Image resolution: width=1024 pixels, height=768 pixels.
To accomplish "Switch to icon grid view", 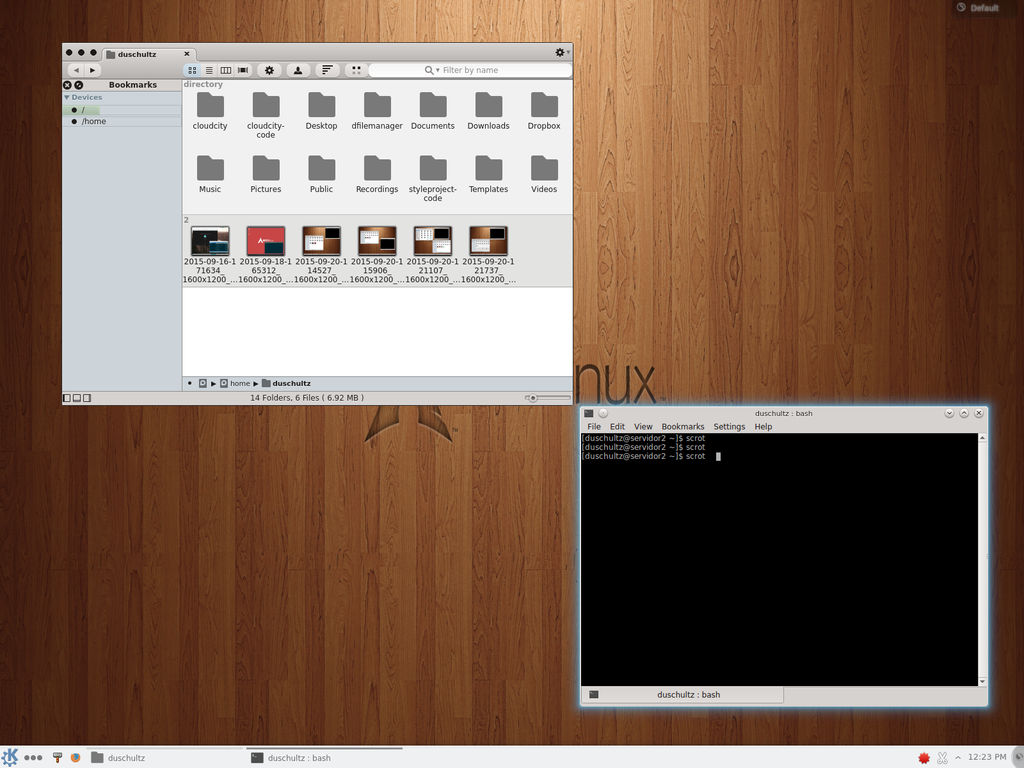I will tap(192, 70).
